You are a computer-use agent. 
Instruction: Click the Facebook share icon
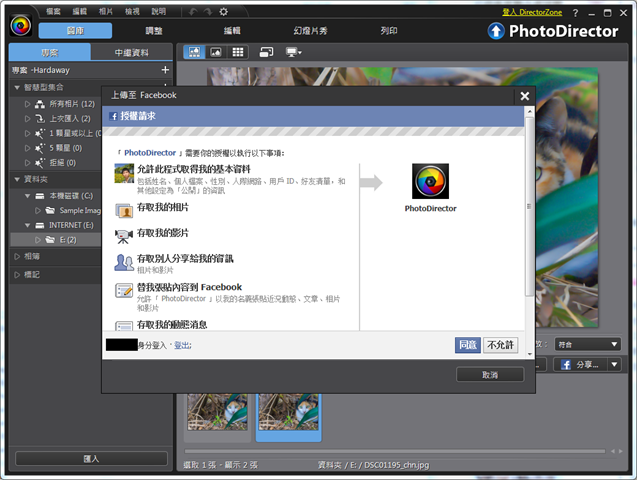tap(566, 365)
